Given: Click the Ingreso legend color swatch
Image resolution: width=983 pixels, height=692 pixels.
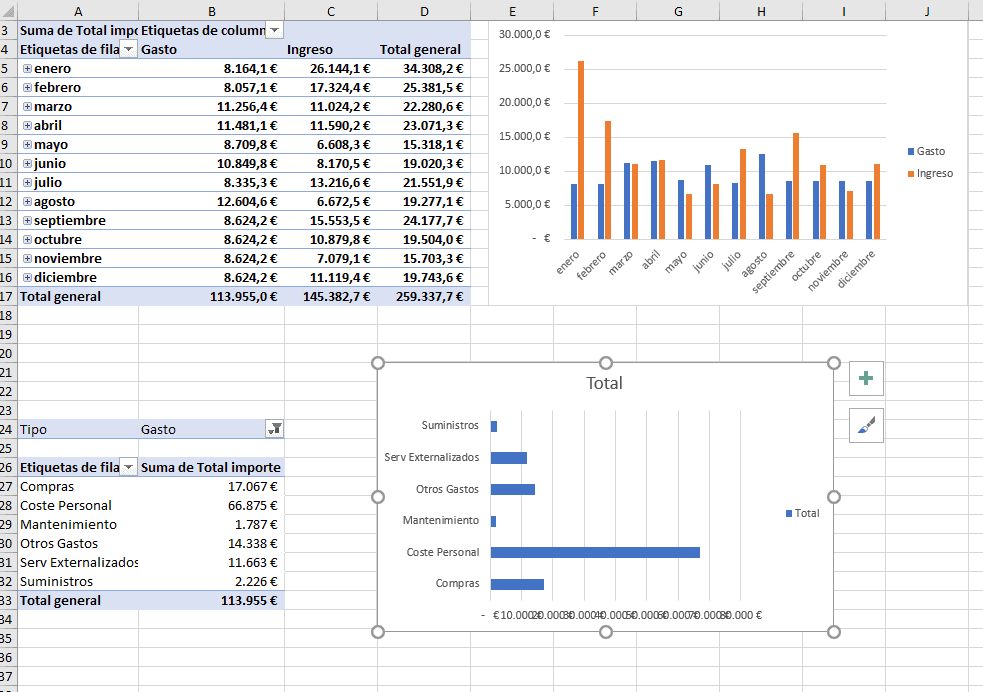Looking at the screenshot, I should click(911, 174).
